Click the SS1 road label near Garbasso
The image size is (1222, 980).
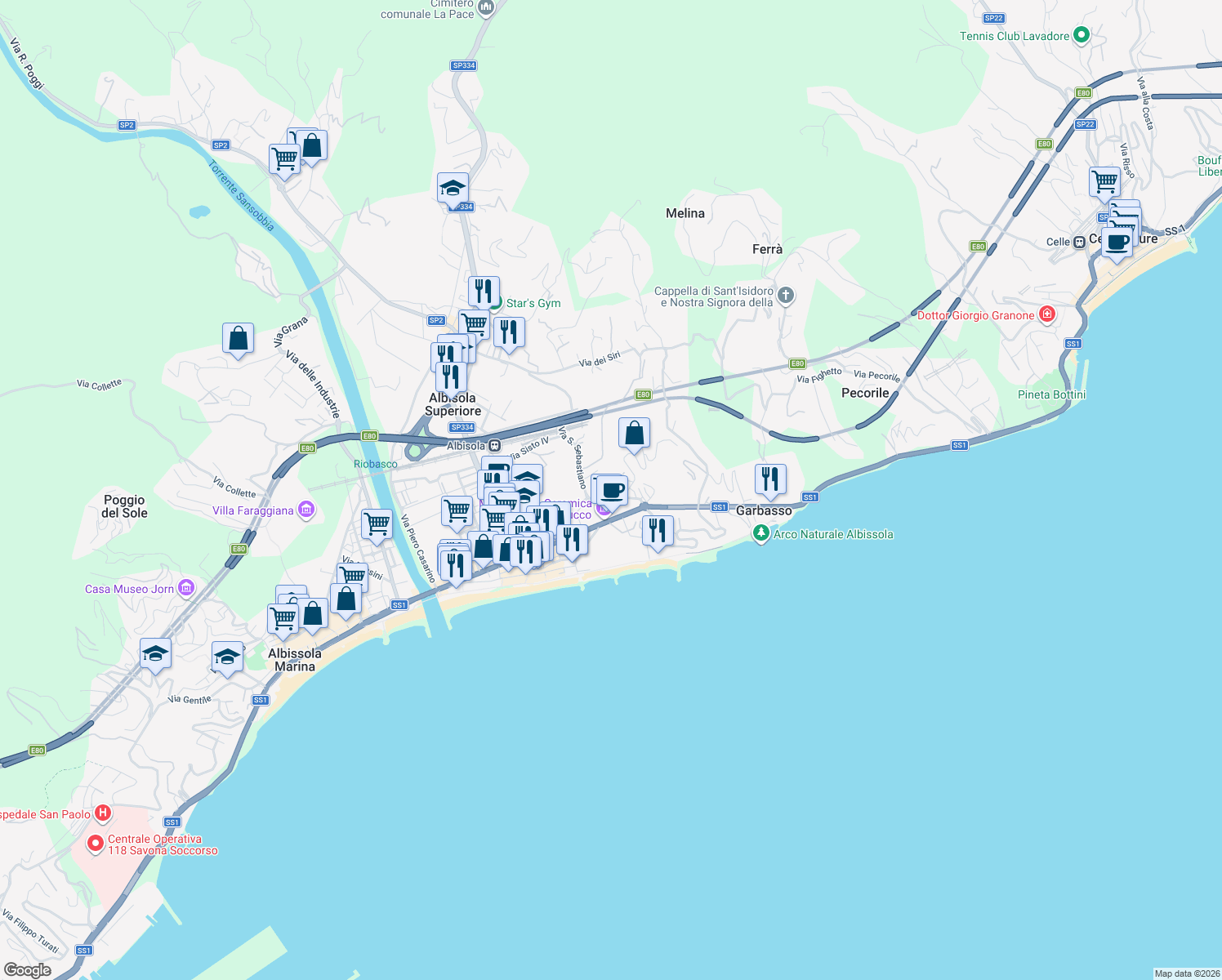pyautogui.click(x=719, y=506)
